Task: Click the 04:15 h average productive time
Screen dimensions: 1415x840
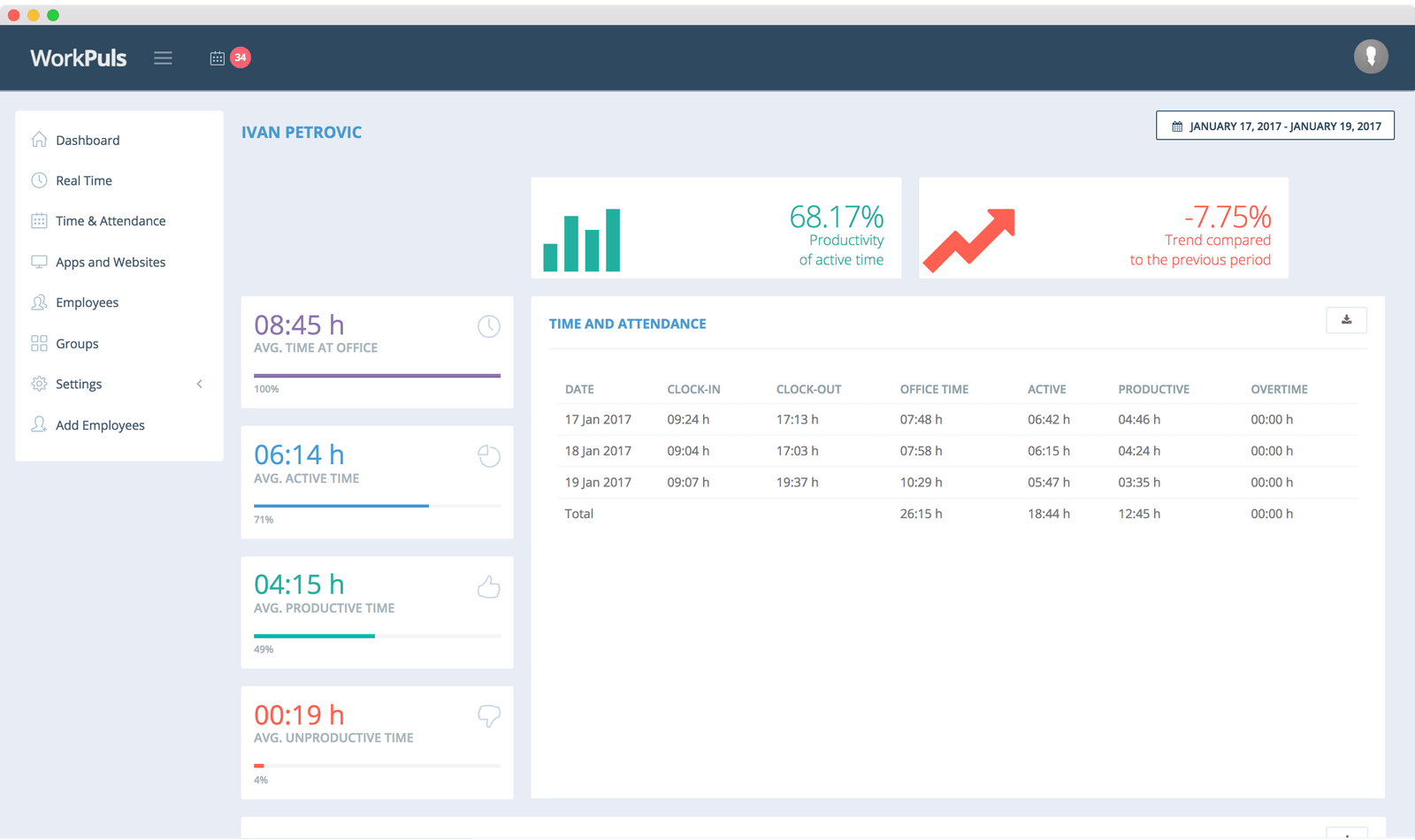Action: [299, 585]
